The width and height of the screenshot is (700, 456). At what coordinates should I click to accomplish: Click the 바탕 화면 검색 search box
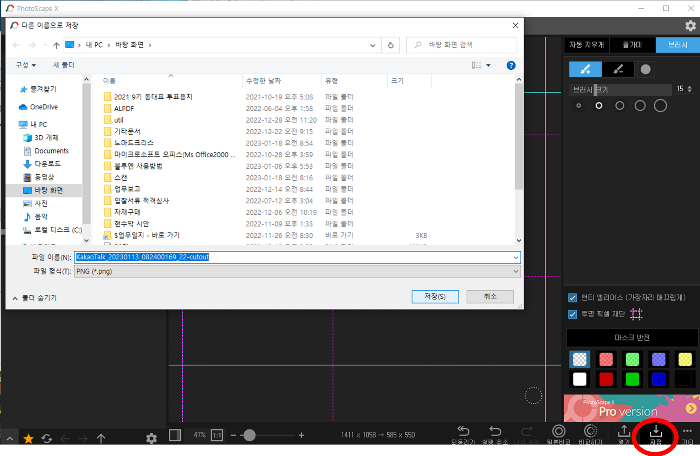[462, 45]
